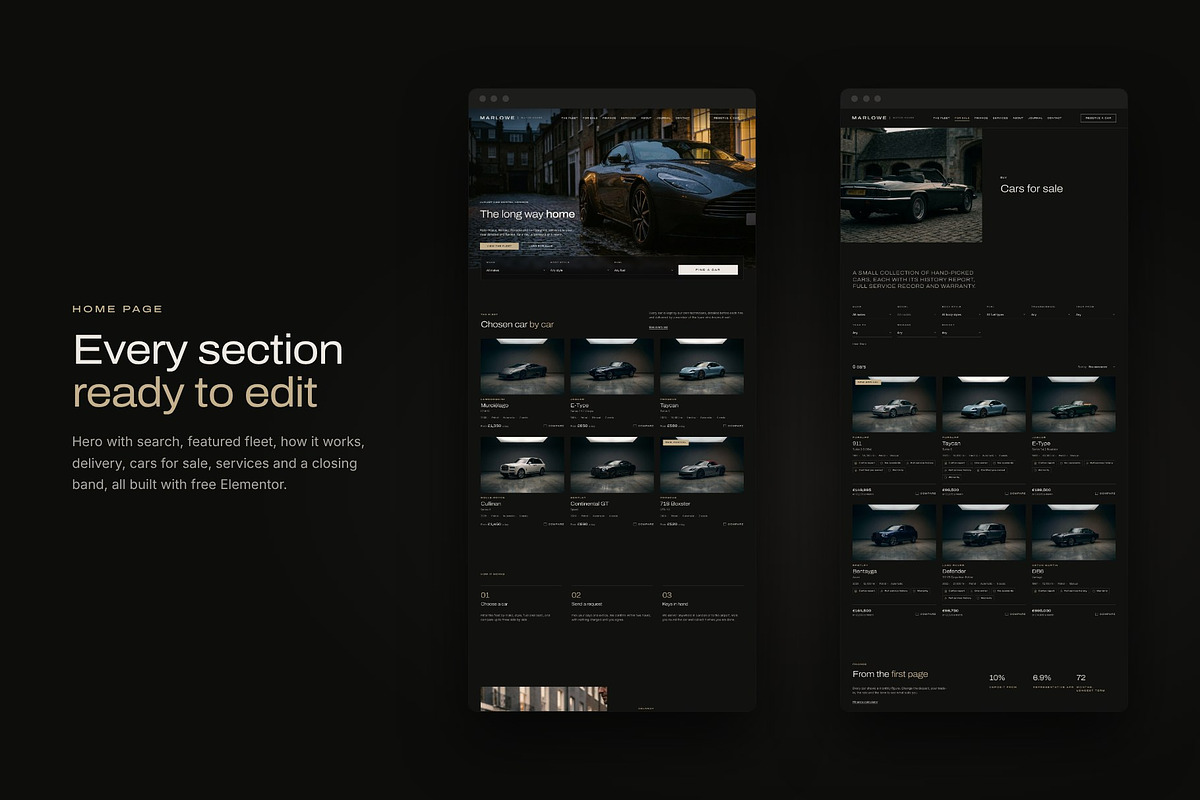Tick Compare on the 911 card
The height and width of the screenshot is (800, 1200).
tap(925, 493)
